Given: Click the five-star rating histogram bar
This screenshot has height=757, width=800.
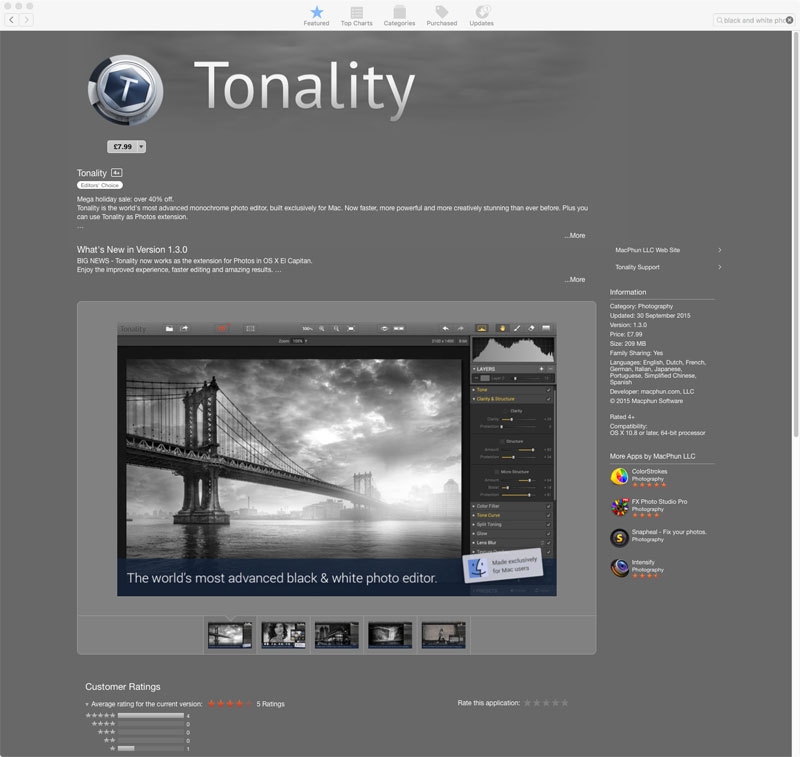Looking at the screenshot, I should (151, 716).
